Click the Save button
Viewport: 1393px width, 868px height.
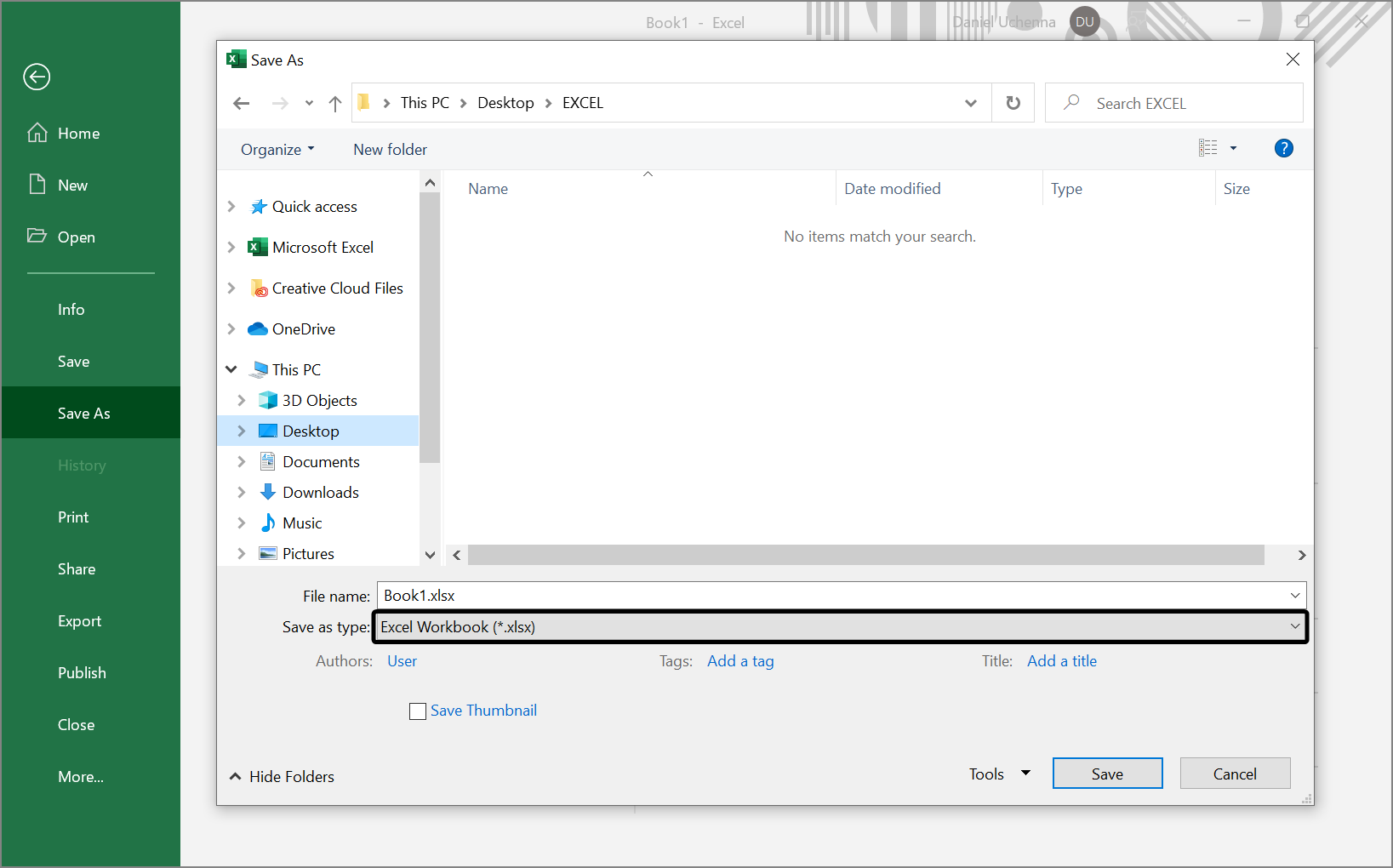(x=1107, y=773)
